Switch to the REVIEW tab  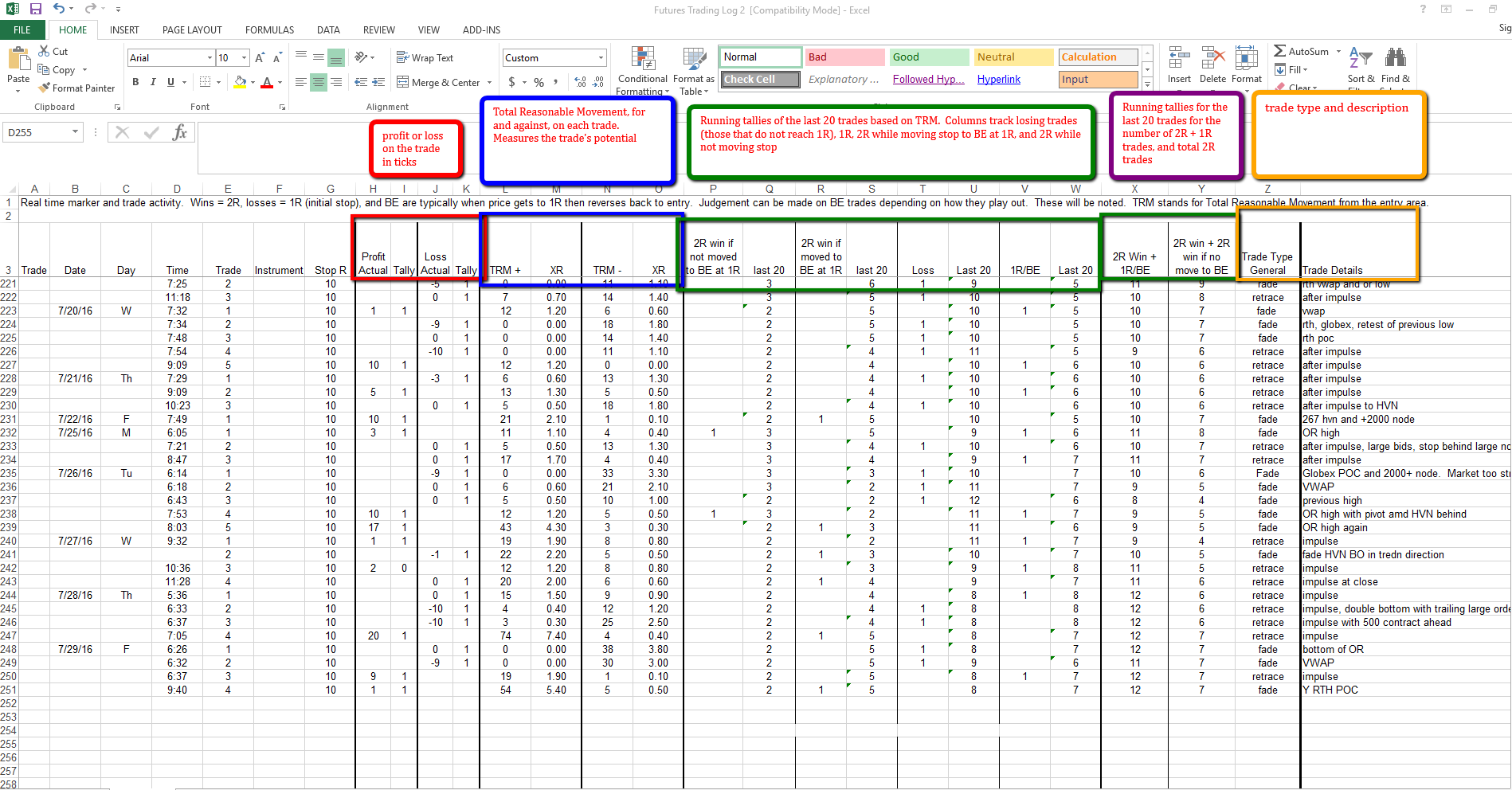[379, 30]
